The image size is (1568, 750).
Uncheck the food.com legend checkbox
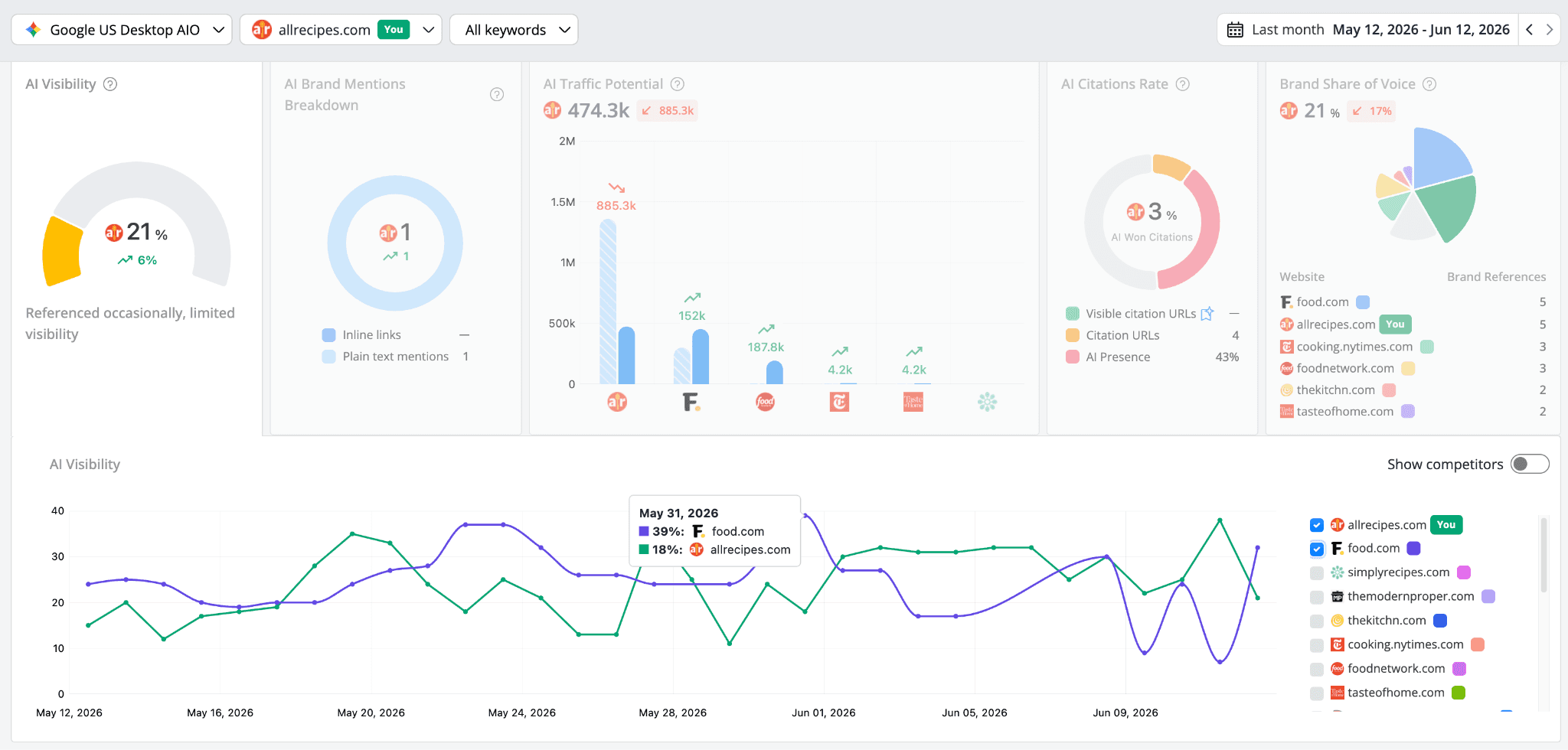coord(1317,549)
